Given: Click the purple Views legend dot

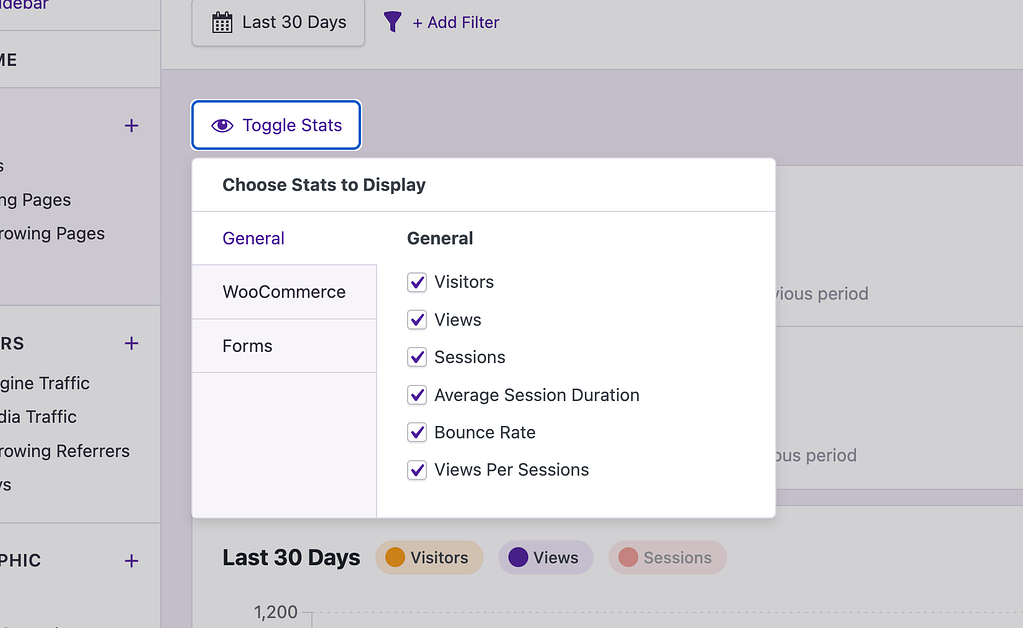Looking at the screenshot, I should tap(518, 558).
